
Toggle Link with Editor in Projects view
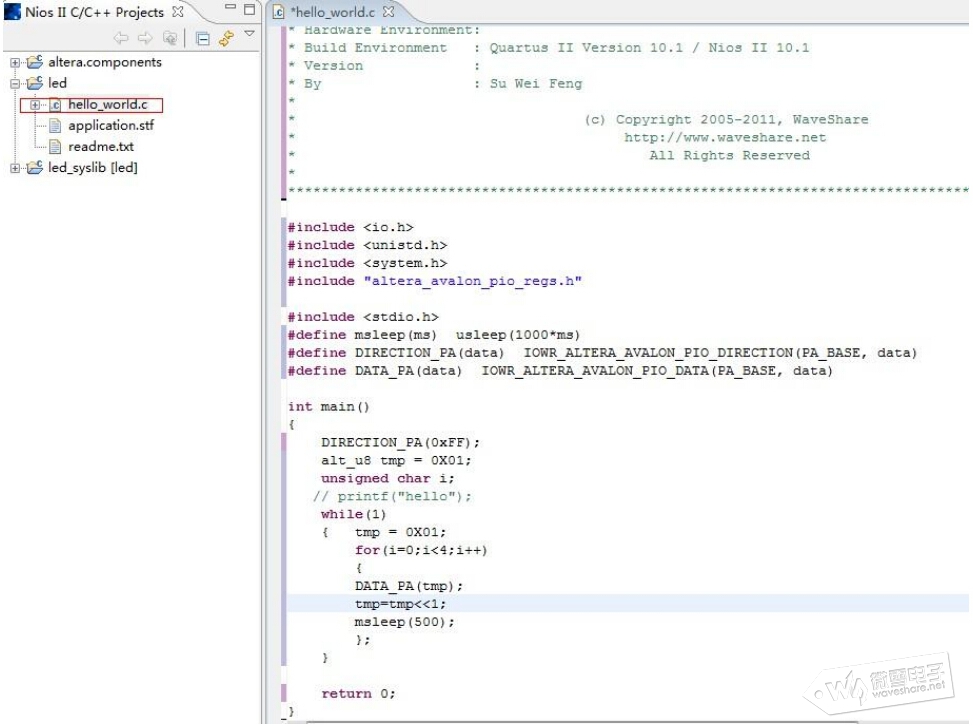[226, 38]
